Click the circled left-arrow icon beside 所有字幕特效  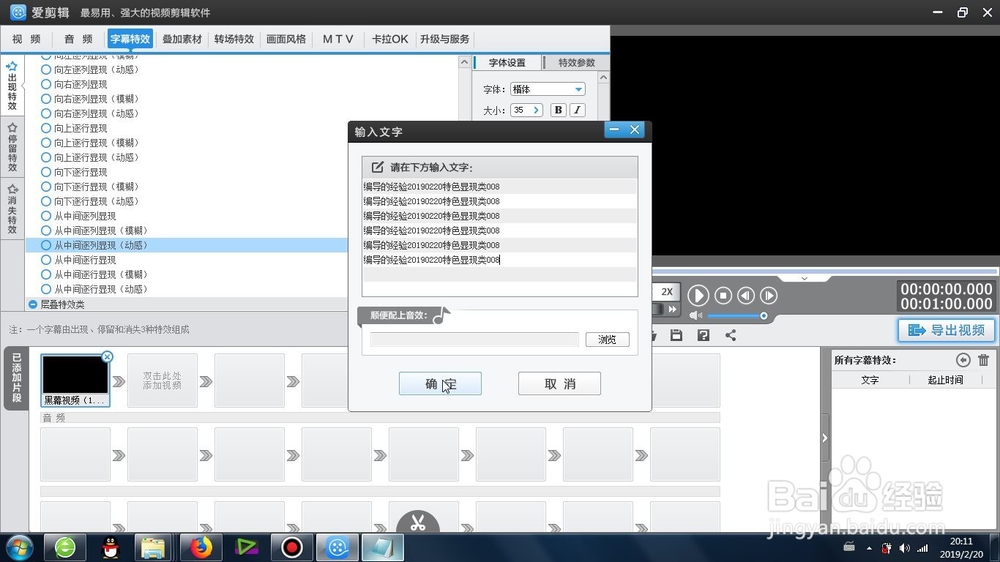point(963,360)
